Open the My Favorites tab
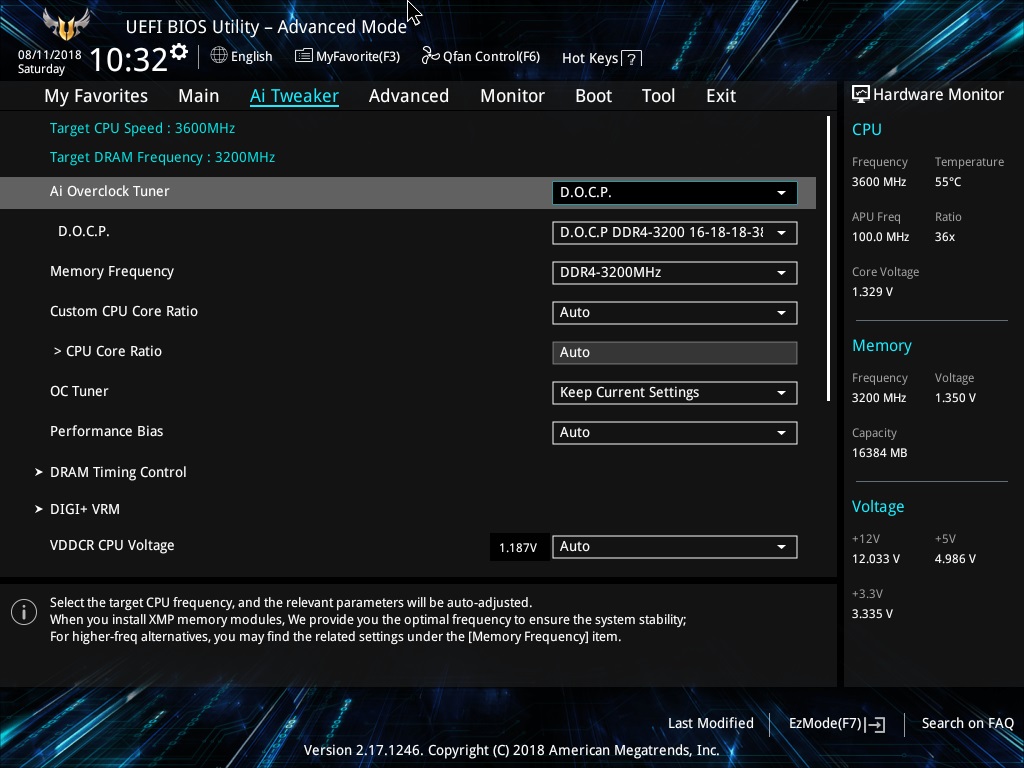 (x=96, y=96)
